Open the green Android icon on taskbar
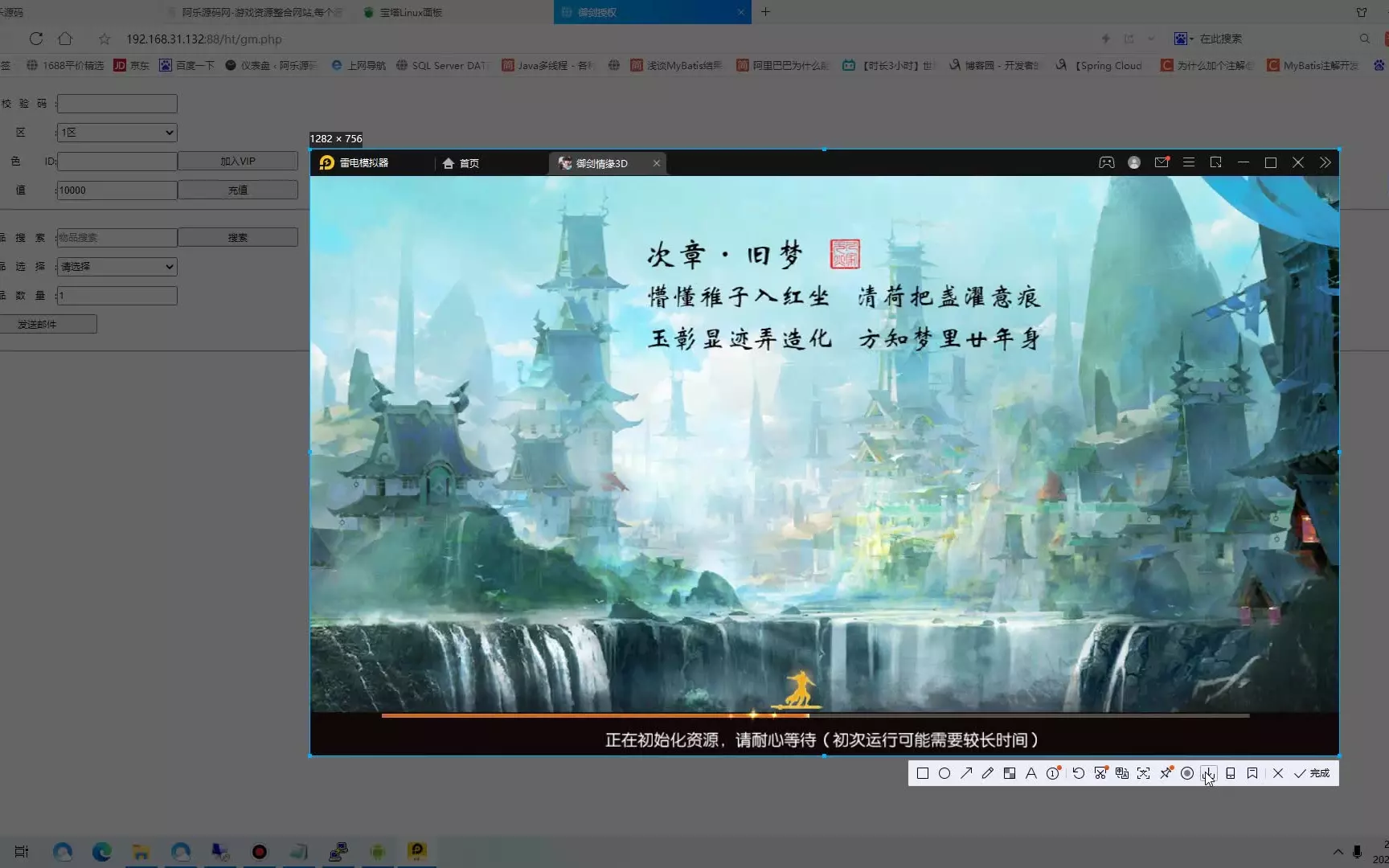 pyautogui.click(x=378, y=852)
